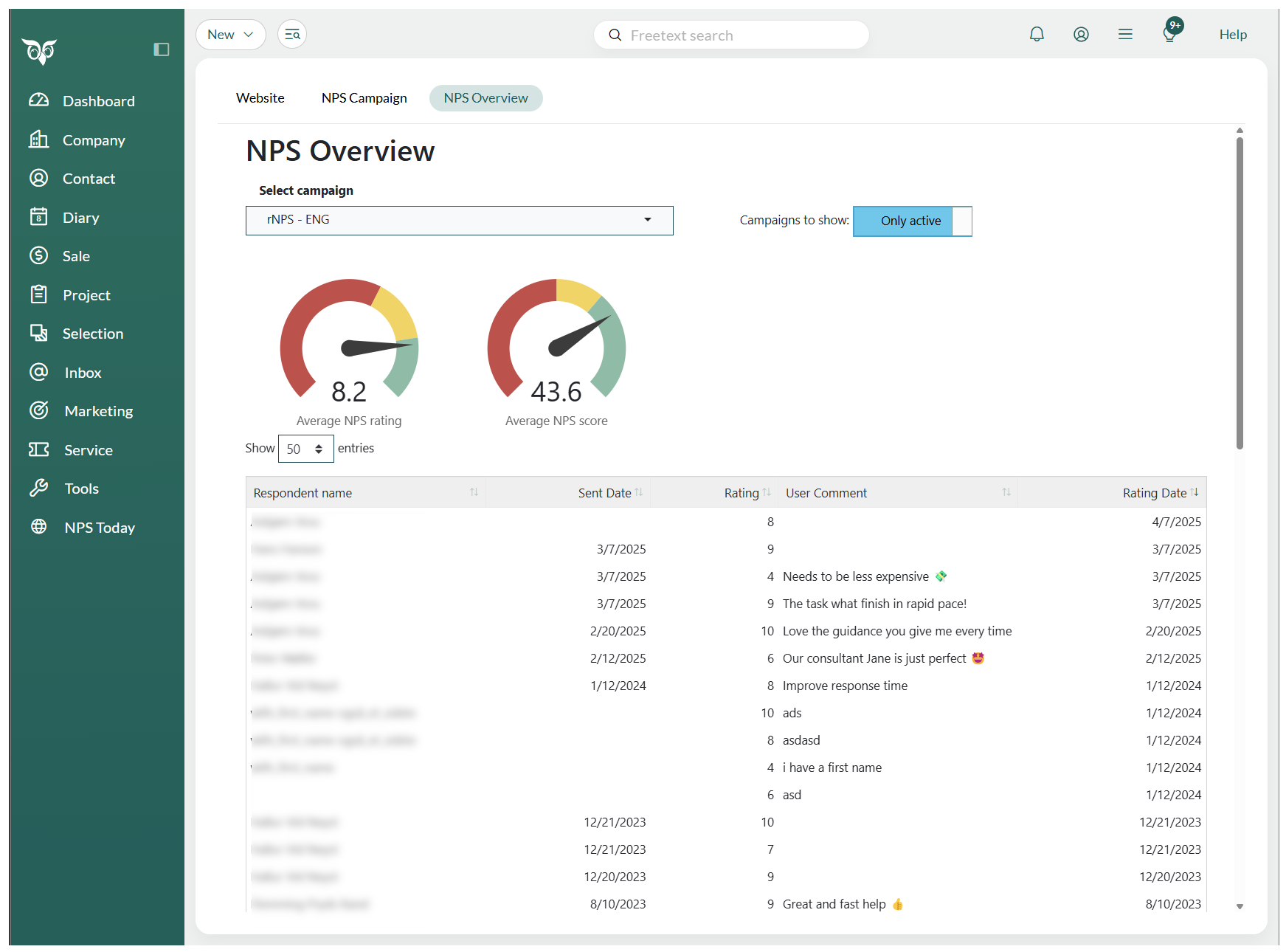Change the Show entries count dropdown
Image resolution: width=1286 pixels, height=952 pixels.
305,449
